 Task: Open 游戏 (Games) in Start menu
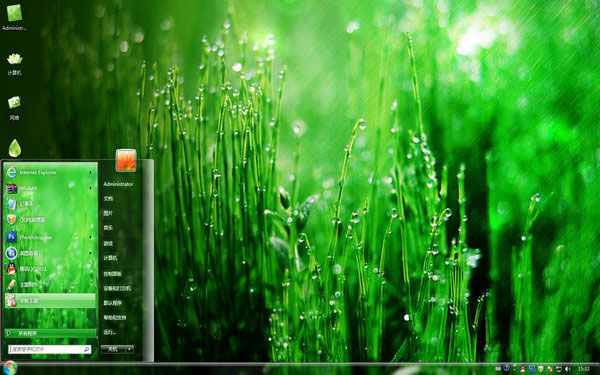(x=108, y=243)
